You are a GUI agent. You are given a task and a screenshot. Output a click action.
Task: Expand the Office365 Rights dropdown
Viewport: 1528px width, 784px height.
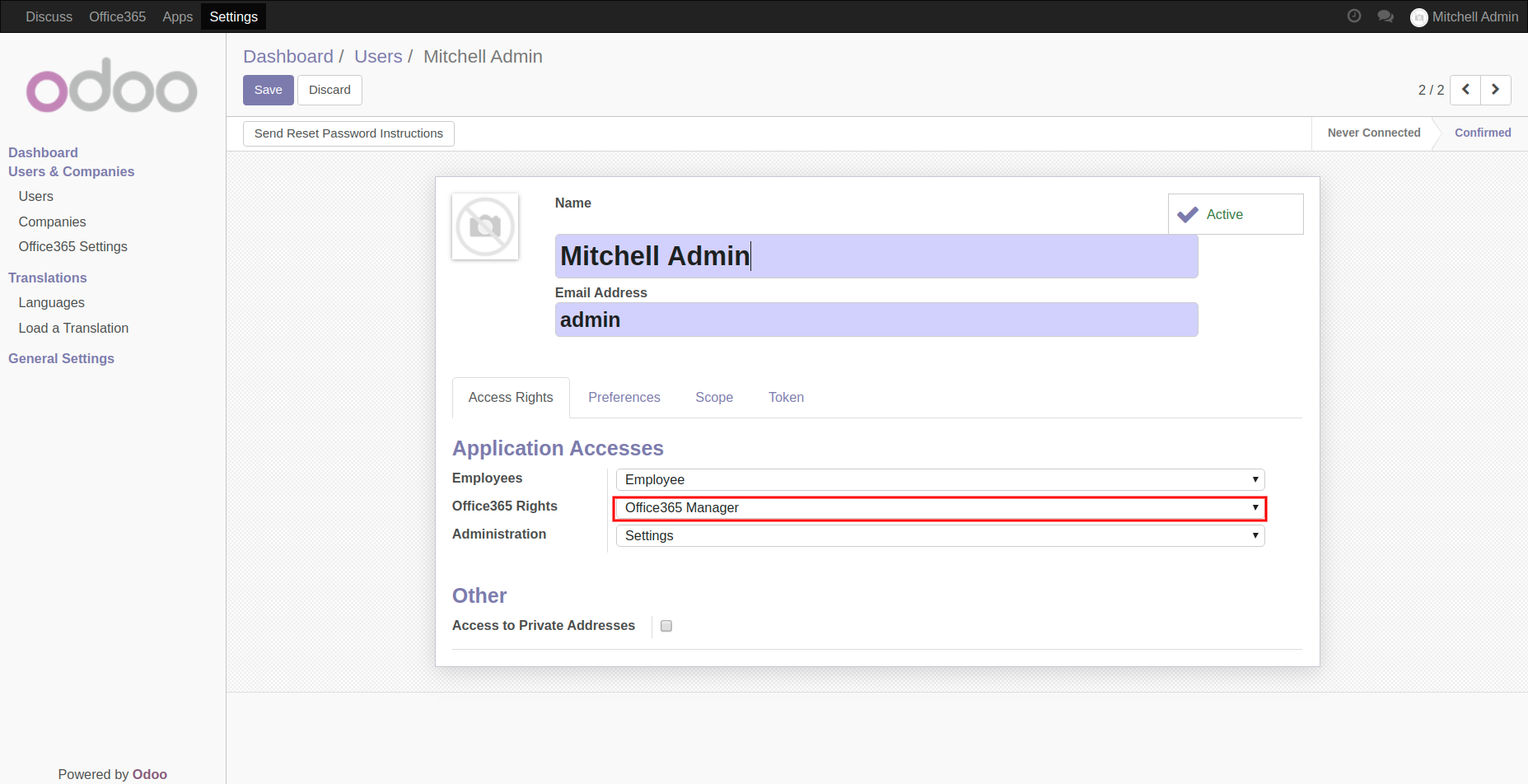940,508
